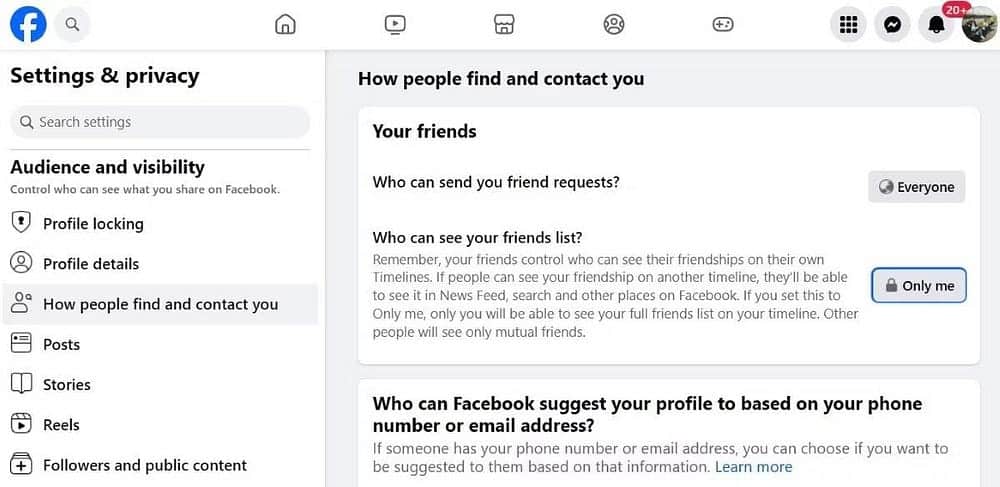The width and height of the screenshot is (1000, 487).
Task: Open the Marketplace storefront icon
Action: (x=504, y=25)
